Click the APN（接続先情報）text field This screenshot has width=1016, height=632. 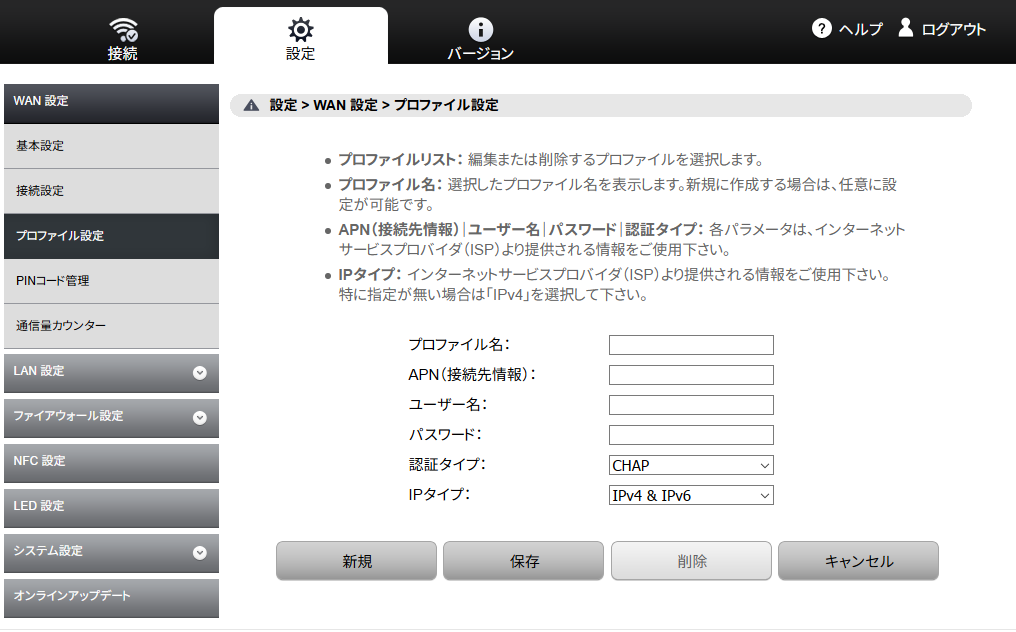click(x=690, y=375)
